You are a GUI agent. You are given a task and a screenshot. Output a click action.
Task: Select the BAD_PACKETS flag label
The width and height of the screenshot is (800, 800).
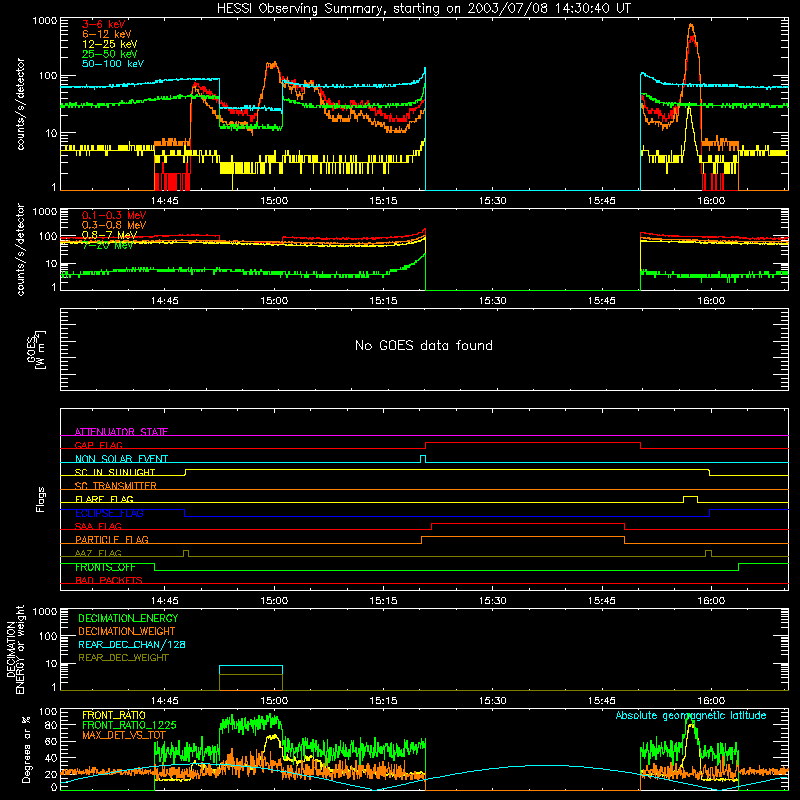click(x=109, y=580)
